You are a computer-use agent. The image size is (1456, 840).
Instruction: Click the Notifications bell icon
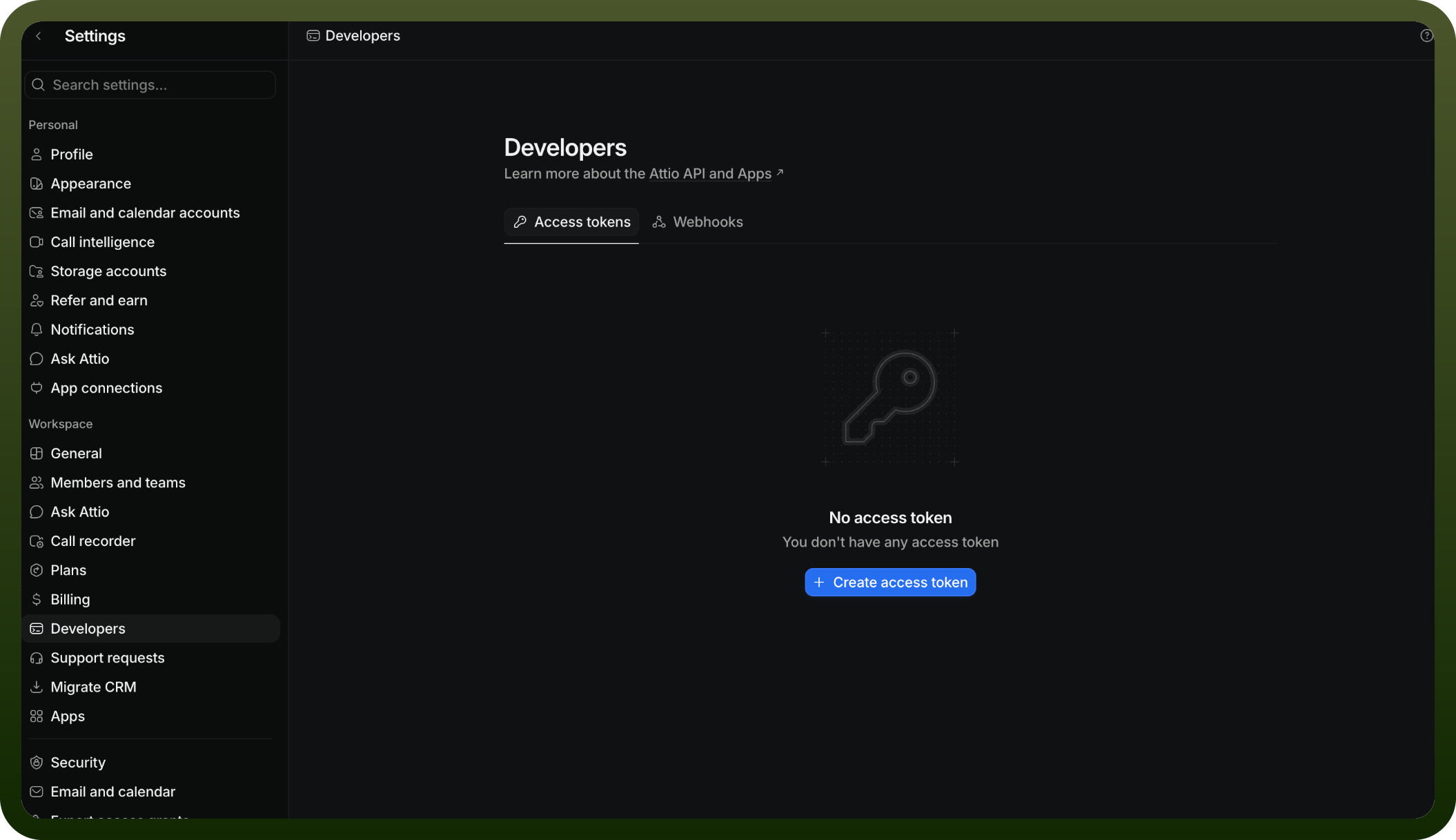(37, 330)
